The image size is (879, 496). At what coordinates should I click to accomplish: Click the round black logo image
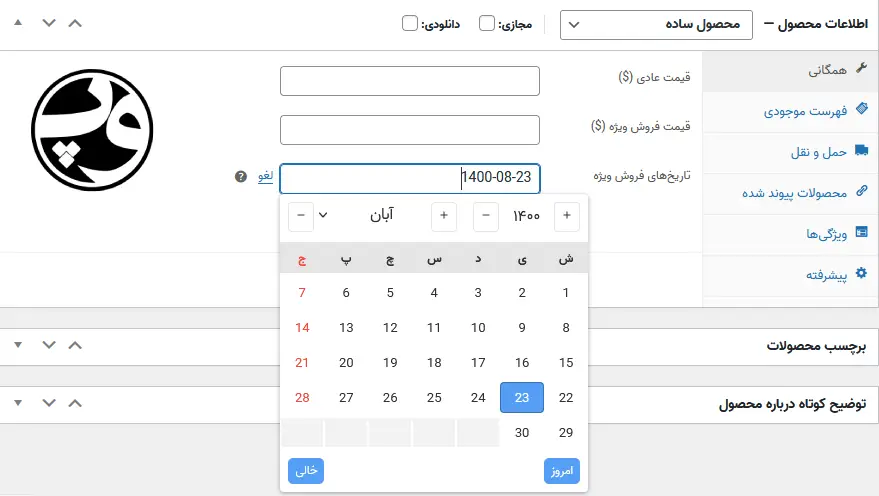[x=92, y=130]
